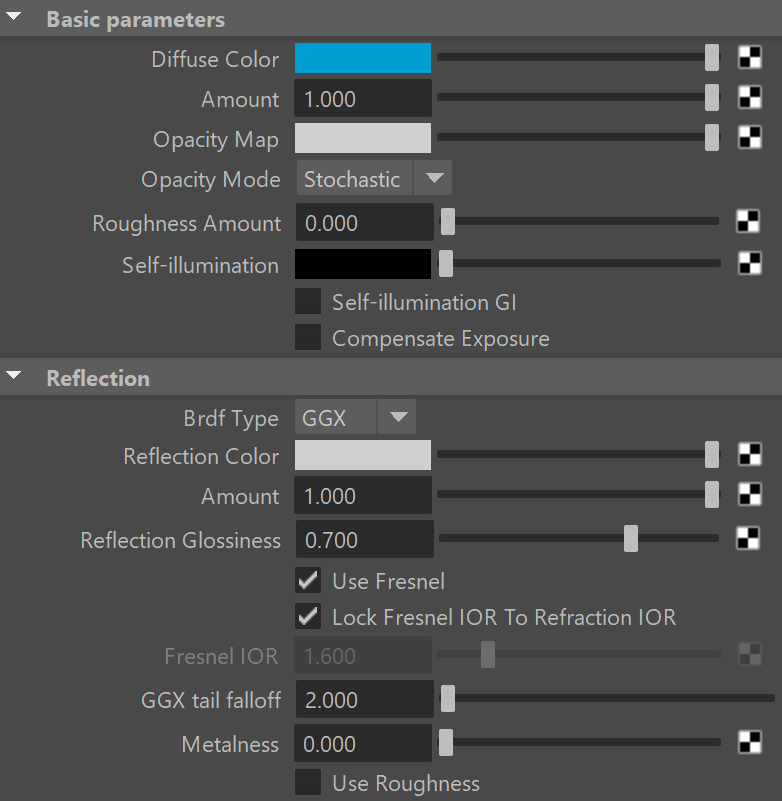The height and width of the screenshot is (801, 782).
Task: Disable Lock Fresnel IOR To Refraction IOR
Action: [x=308, y=617]
